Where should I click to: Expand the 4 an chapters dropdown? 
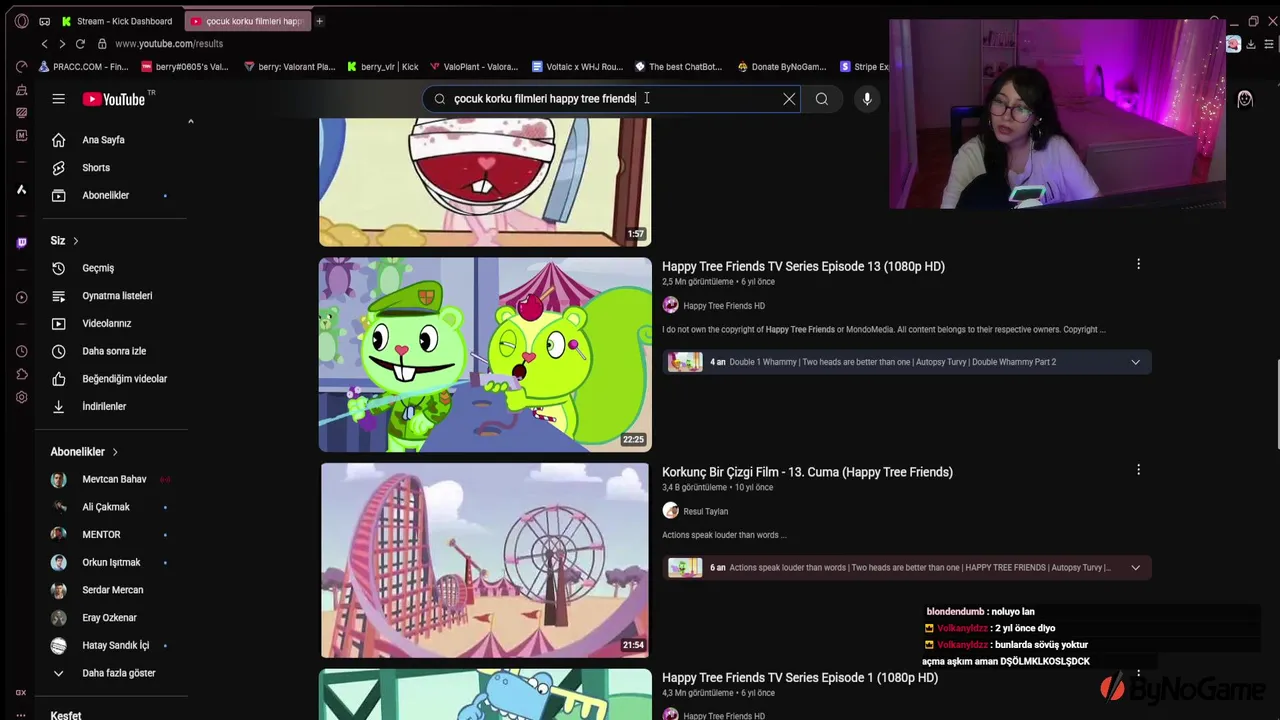pos(1135,362)
